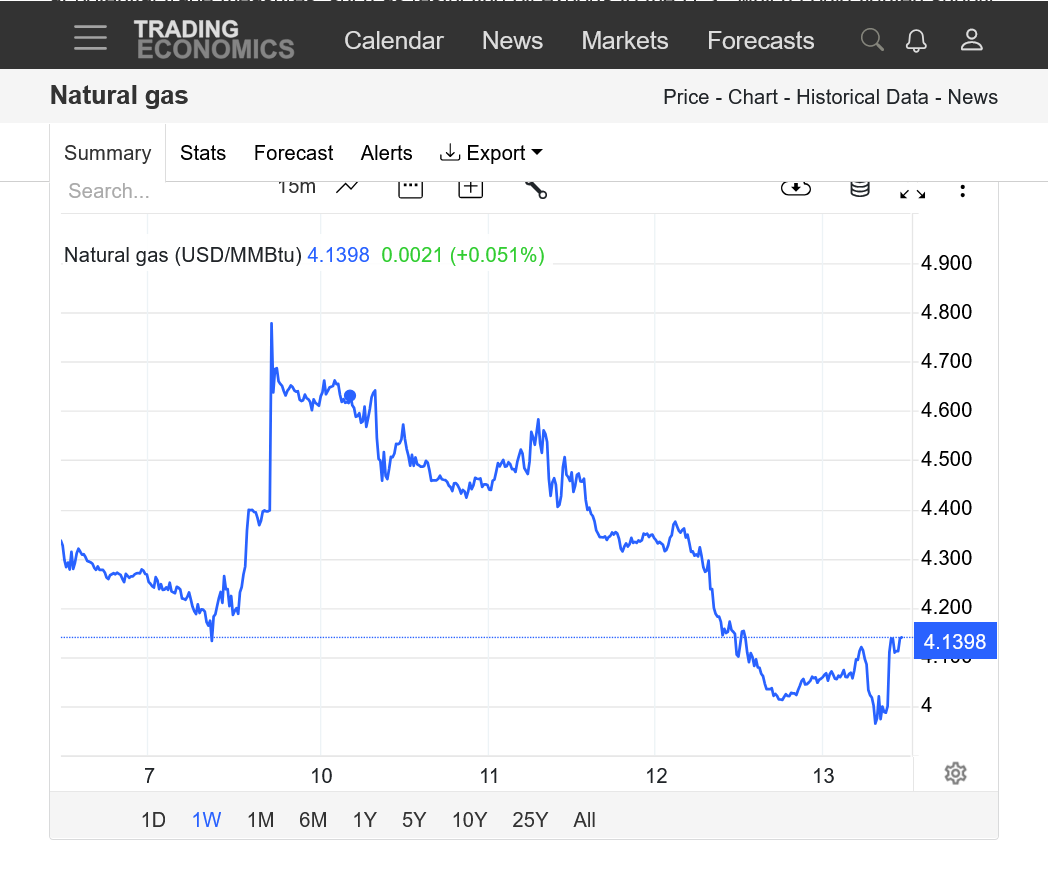
Task: Open the chart tools wrench icon
Action: pos(535,188)
